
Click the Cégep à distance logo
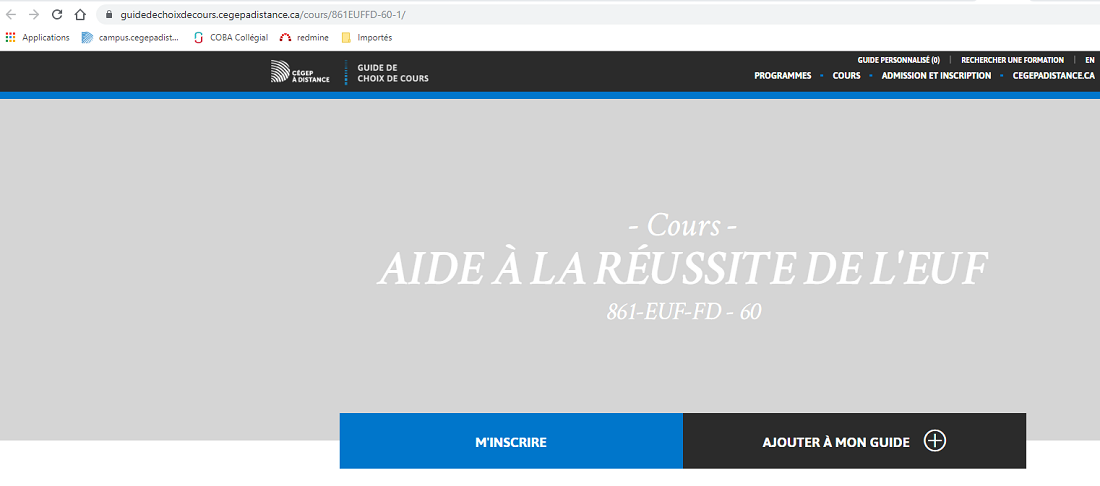300,72
